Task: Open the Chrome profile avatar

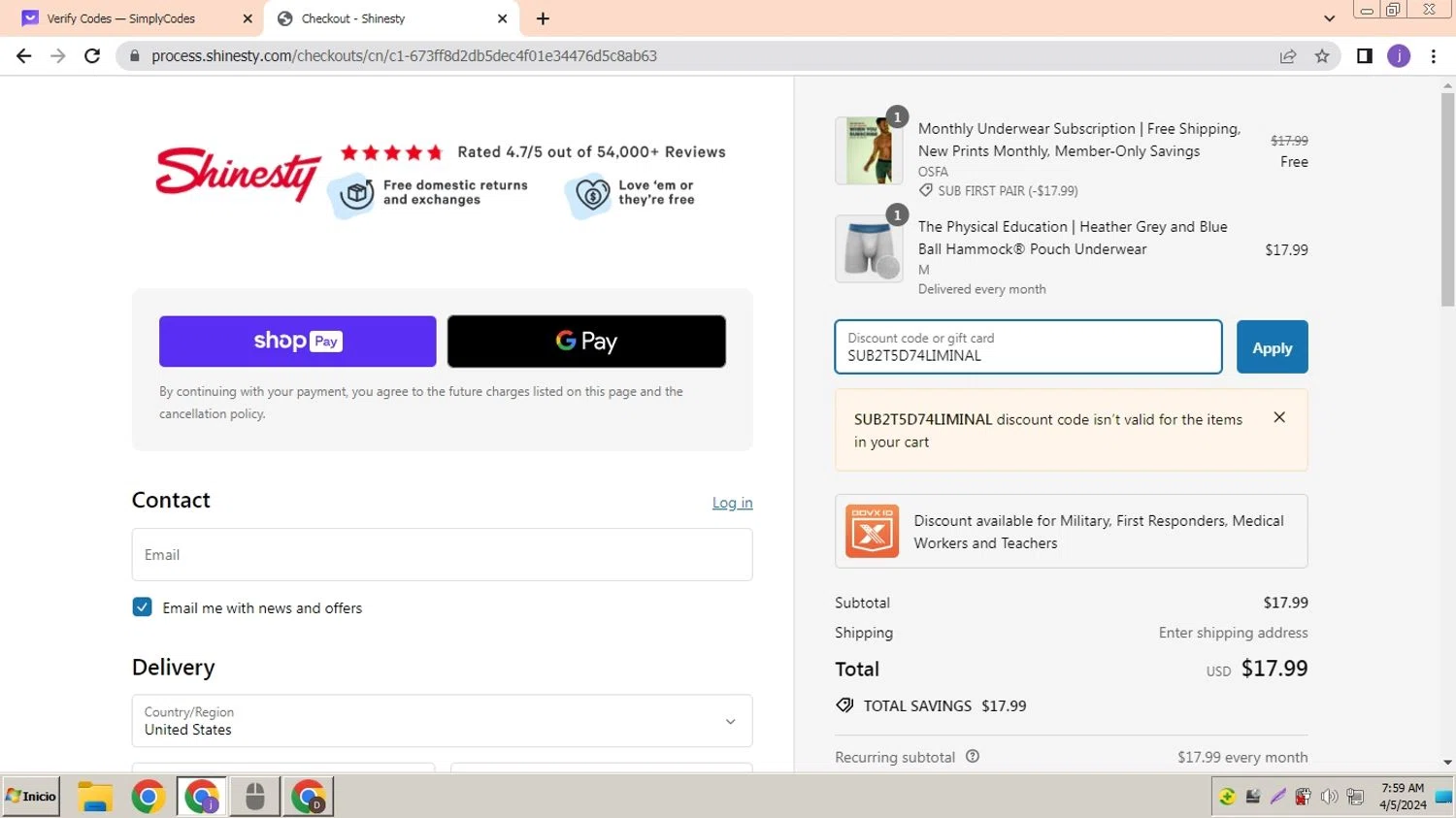Action: pos(1399,56)
